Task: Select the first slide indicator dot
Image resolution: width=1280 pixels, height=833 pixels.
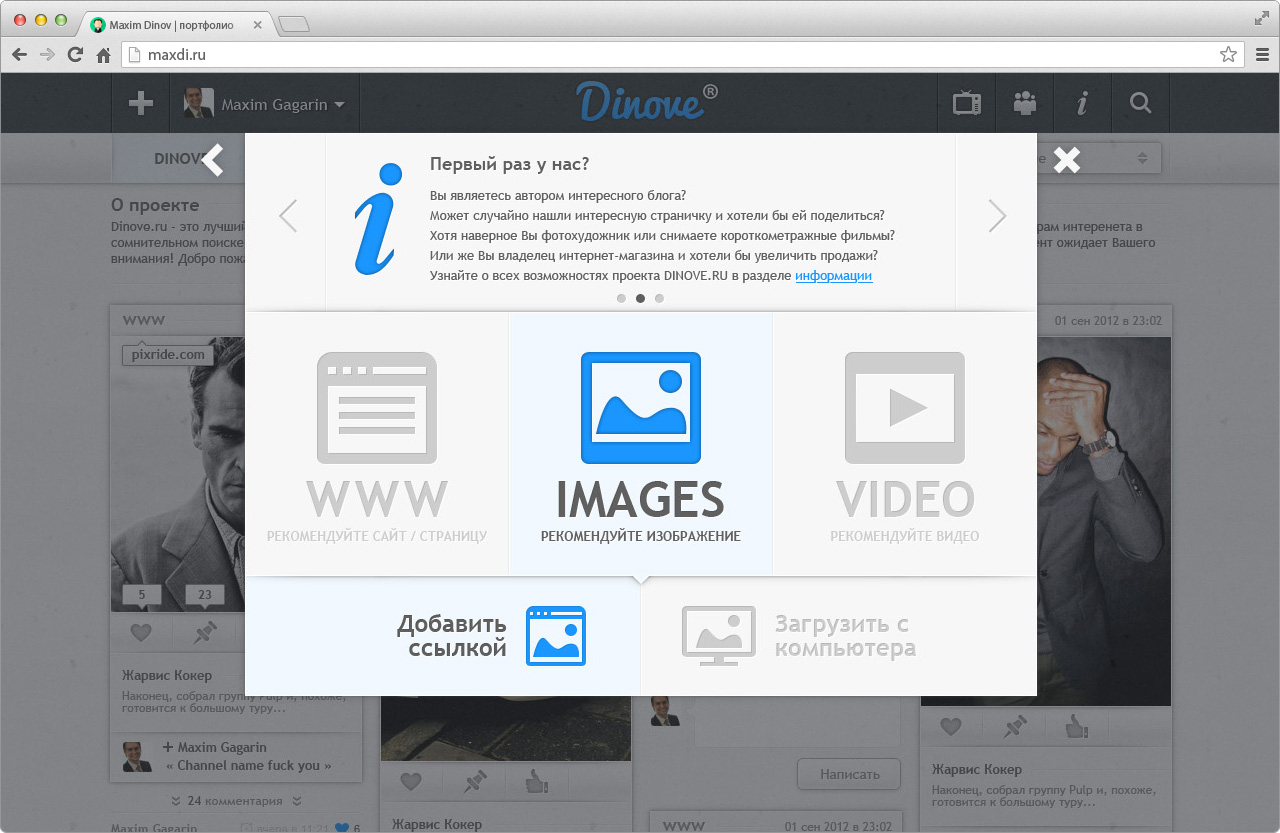Action: (621, 298)
